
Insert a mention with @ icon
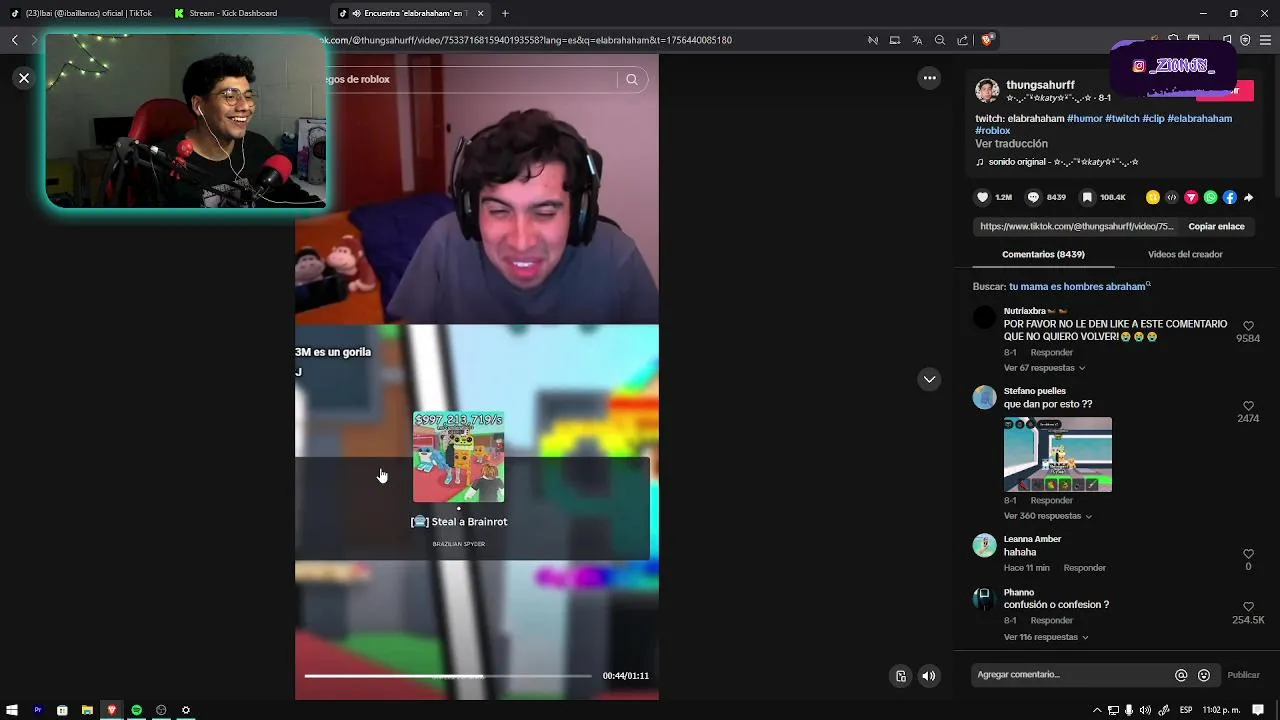pyautogui.click(x=1181, y=675)
